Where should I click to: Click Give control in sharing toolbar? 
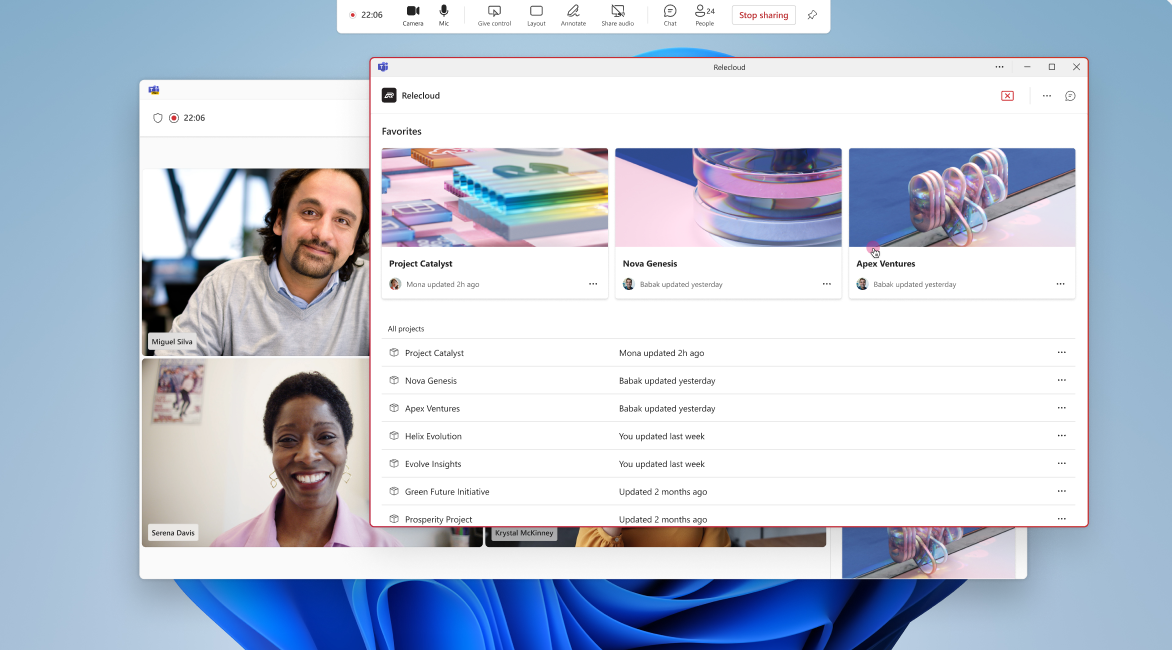click(x=494, y=15)
